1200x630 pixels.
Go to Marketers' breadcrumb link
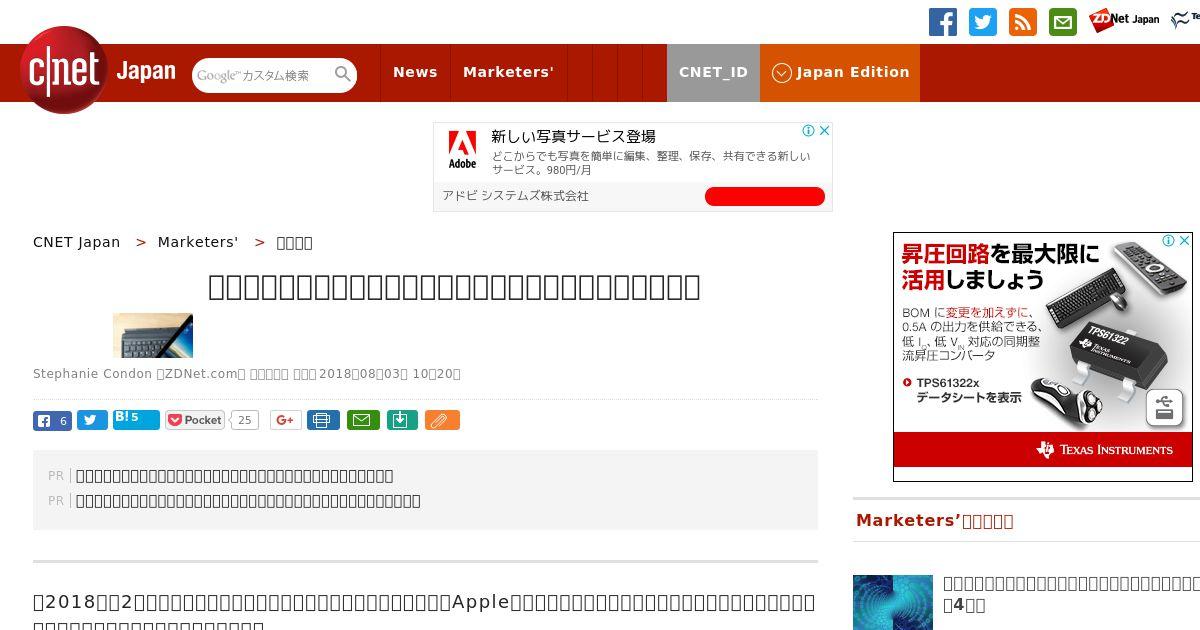[198, 242]
